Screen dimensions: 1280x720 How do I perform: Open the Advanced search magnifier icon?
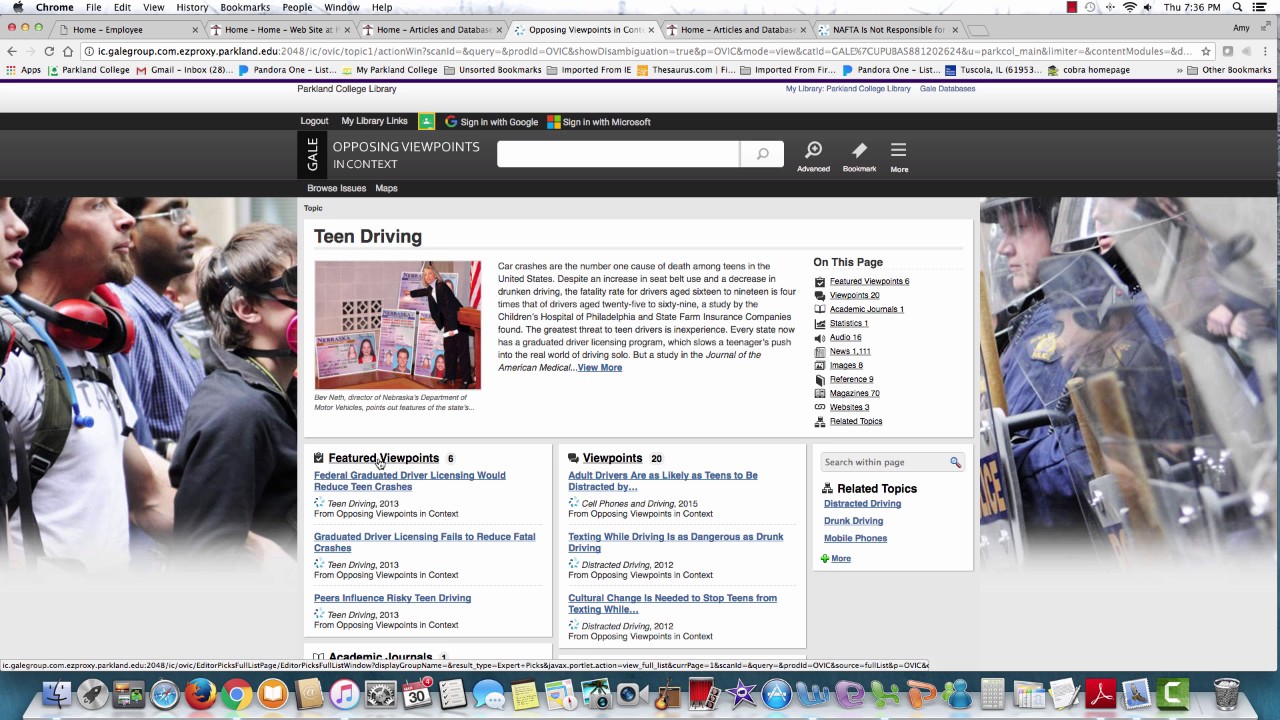pos(813,150)
